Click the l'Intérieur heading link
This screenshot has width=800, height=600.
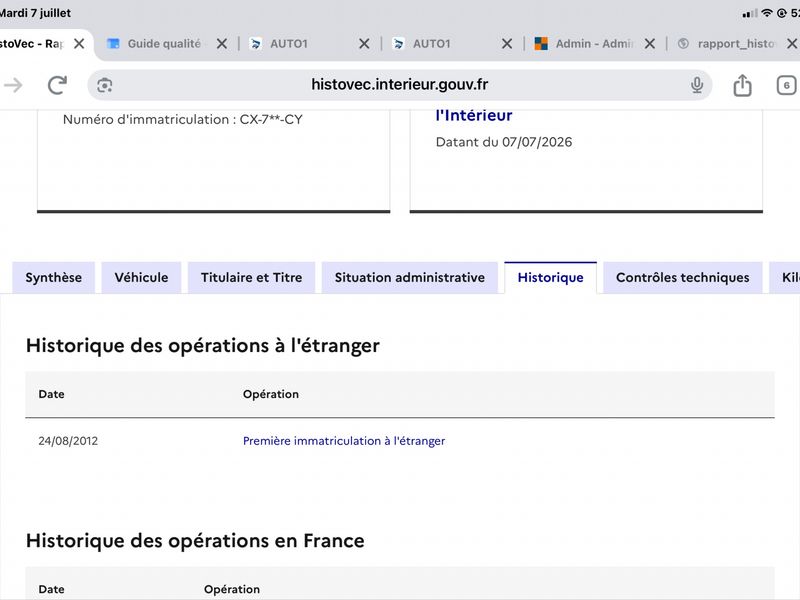(x=474, y=115)
